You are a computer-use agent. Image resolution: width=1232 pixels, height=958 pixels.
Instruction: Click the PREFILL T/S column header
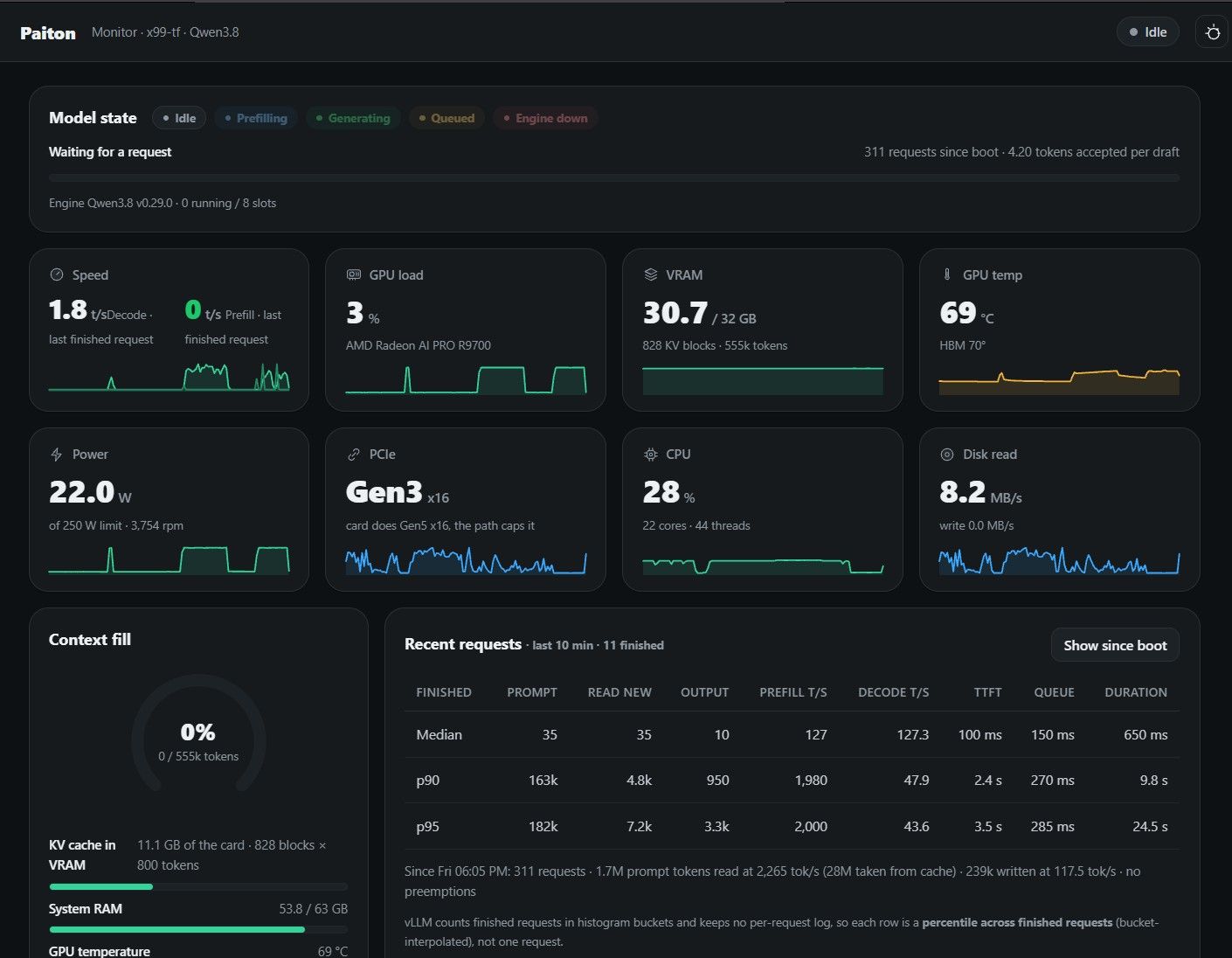[793, 692]
